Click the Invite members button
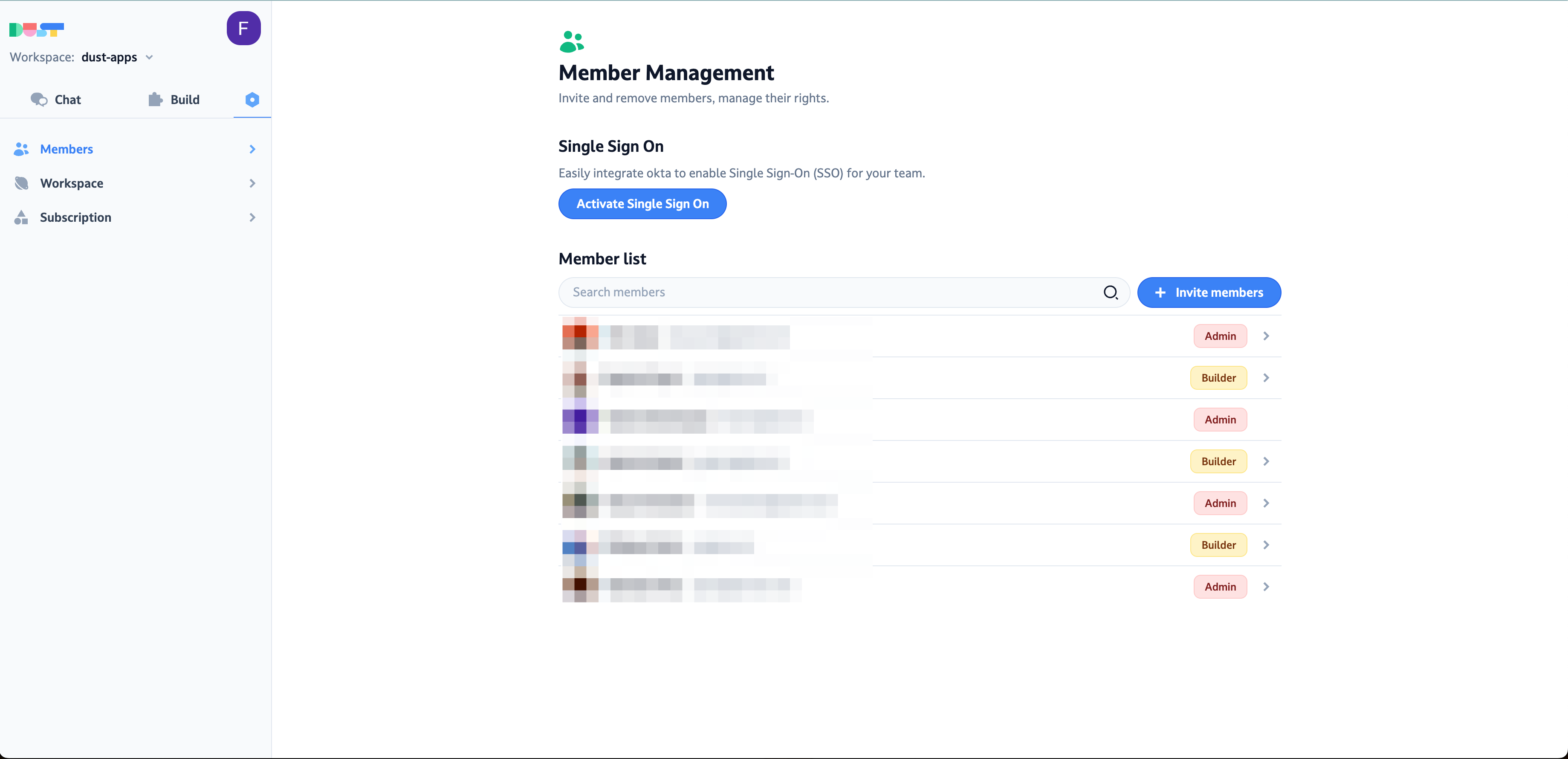Screen dimensions: 1568x759 point(1209,292)
